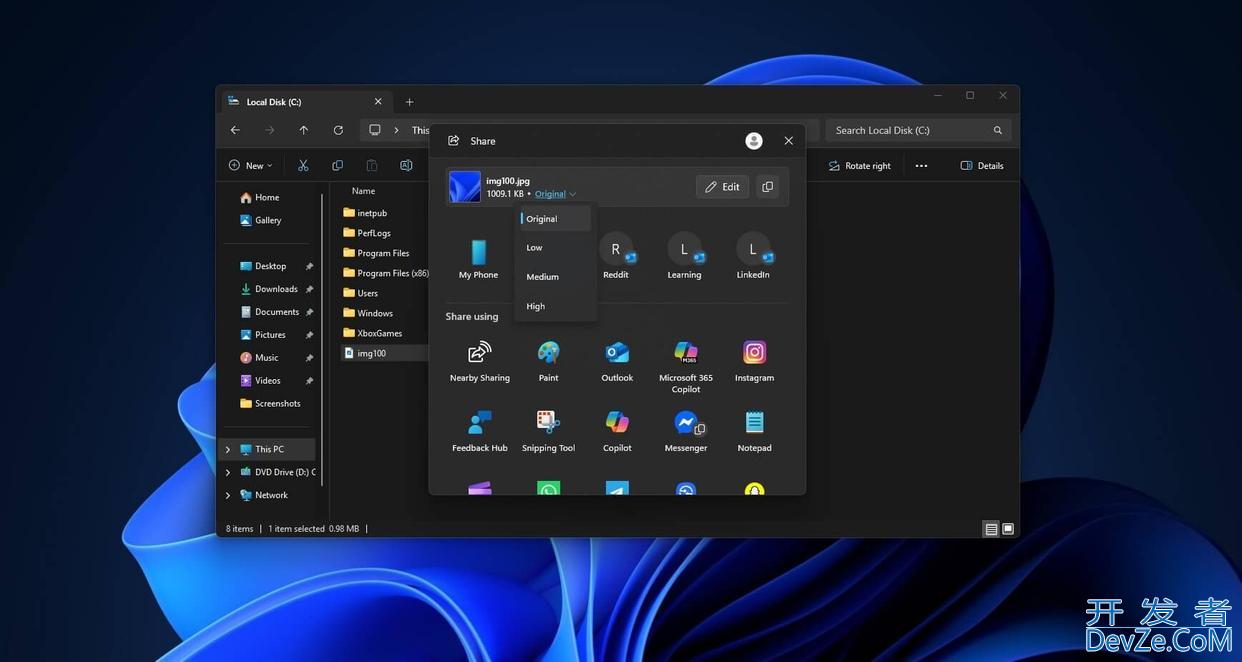Go up one folder level
This screenshot has width=1242, height=662.
[x=304, y=130]
